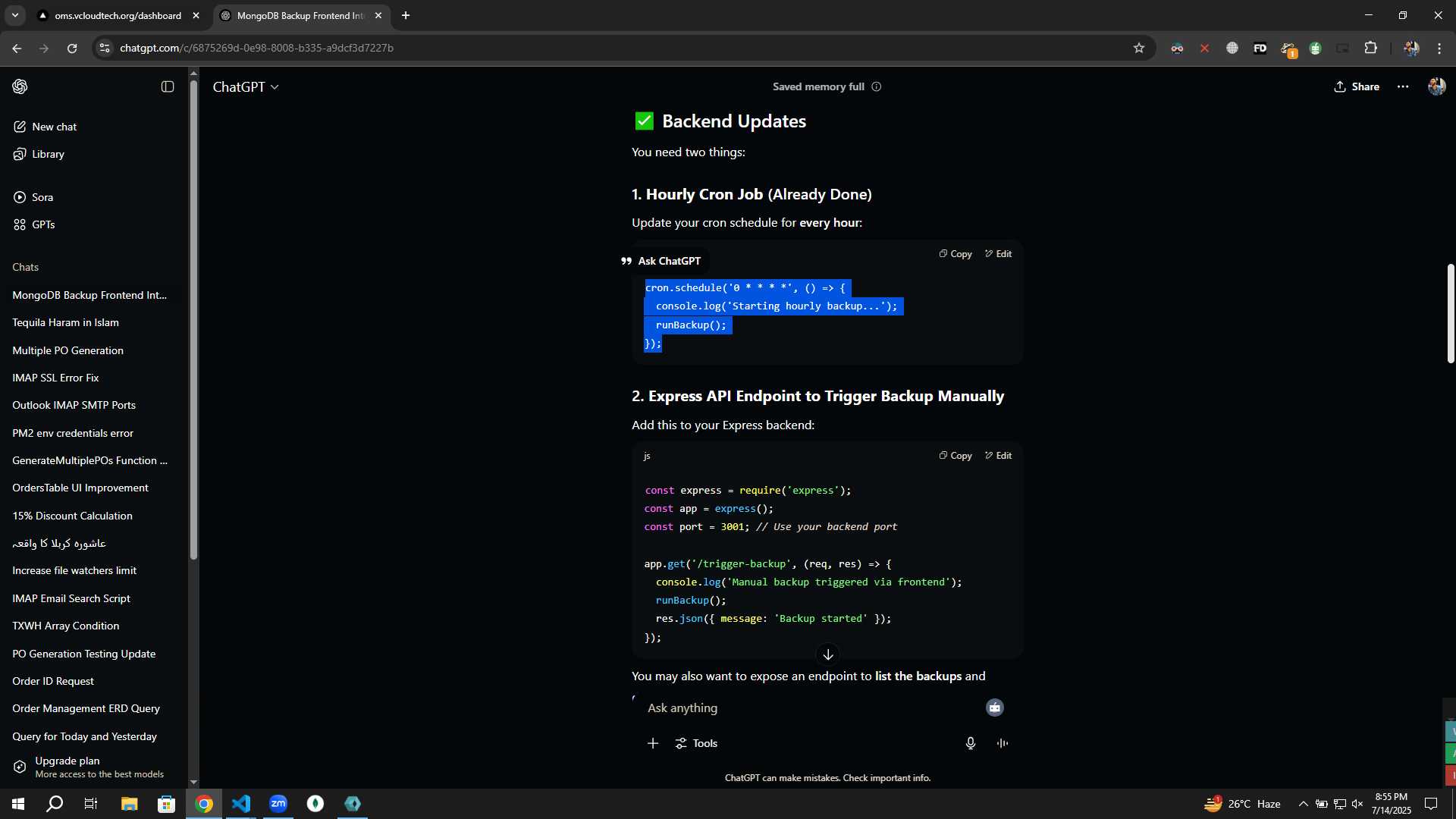
Task: Open the 15% Discount Calculation chat
Action: pos(72,516)
